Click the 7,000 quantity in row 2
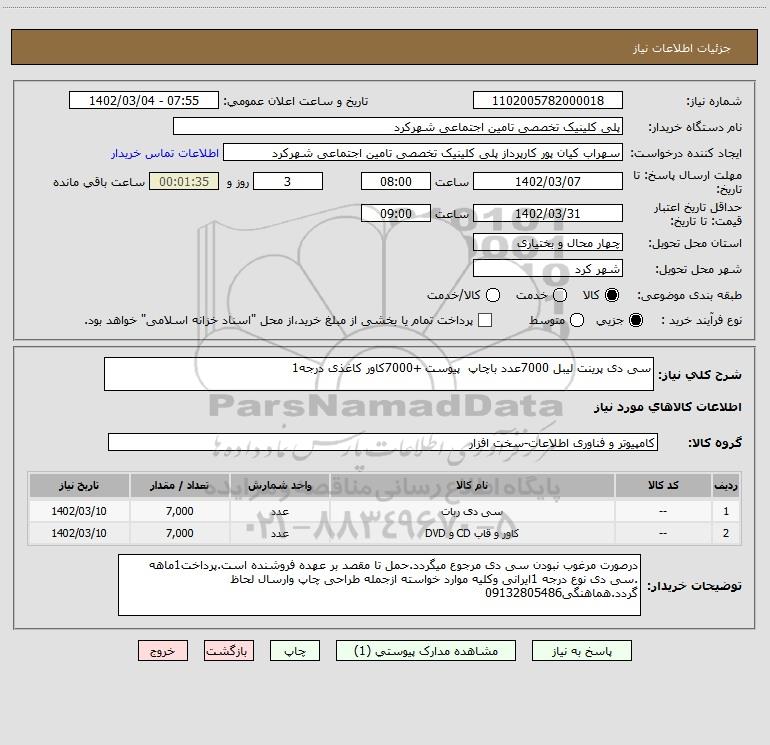 (179, 533)
